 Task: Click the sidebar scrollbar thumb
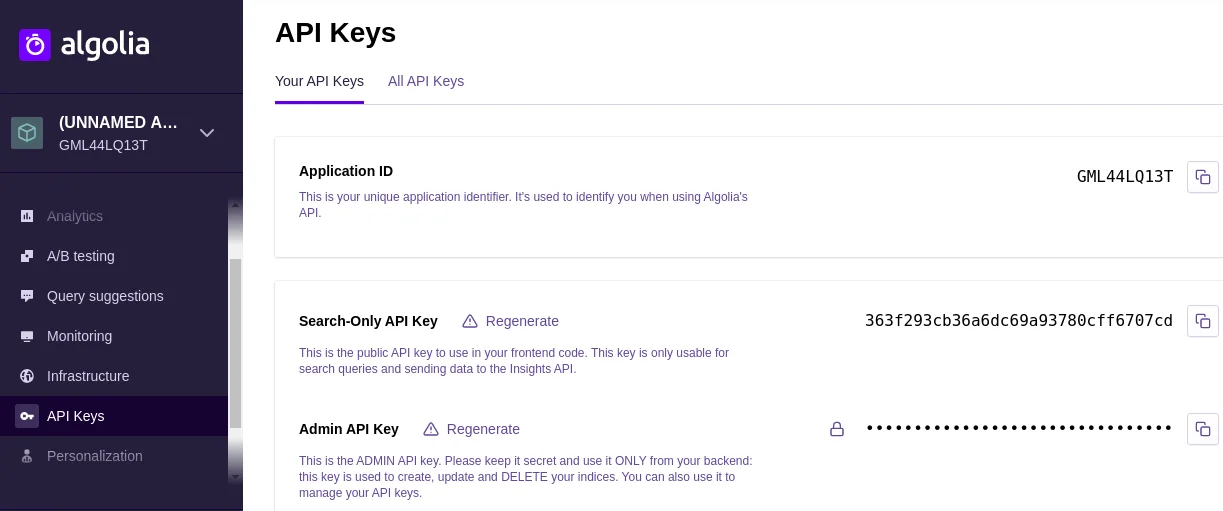(235, 344)
